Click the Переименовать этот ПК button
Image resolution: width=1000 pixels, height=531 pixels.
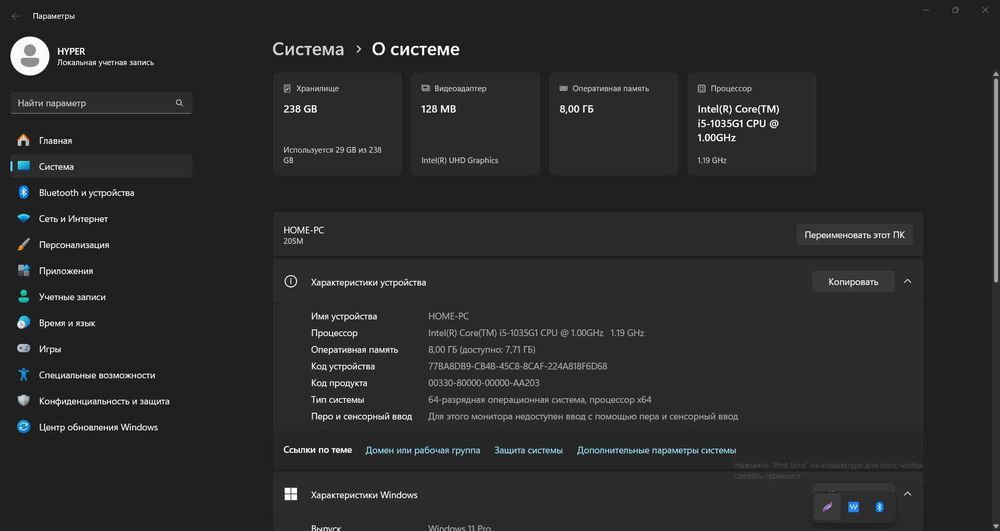tap(855, 235)
